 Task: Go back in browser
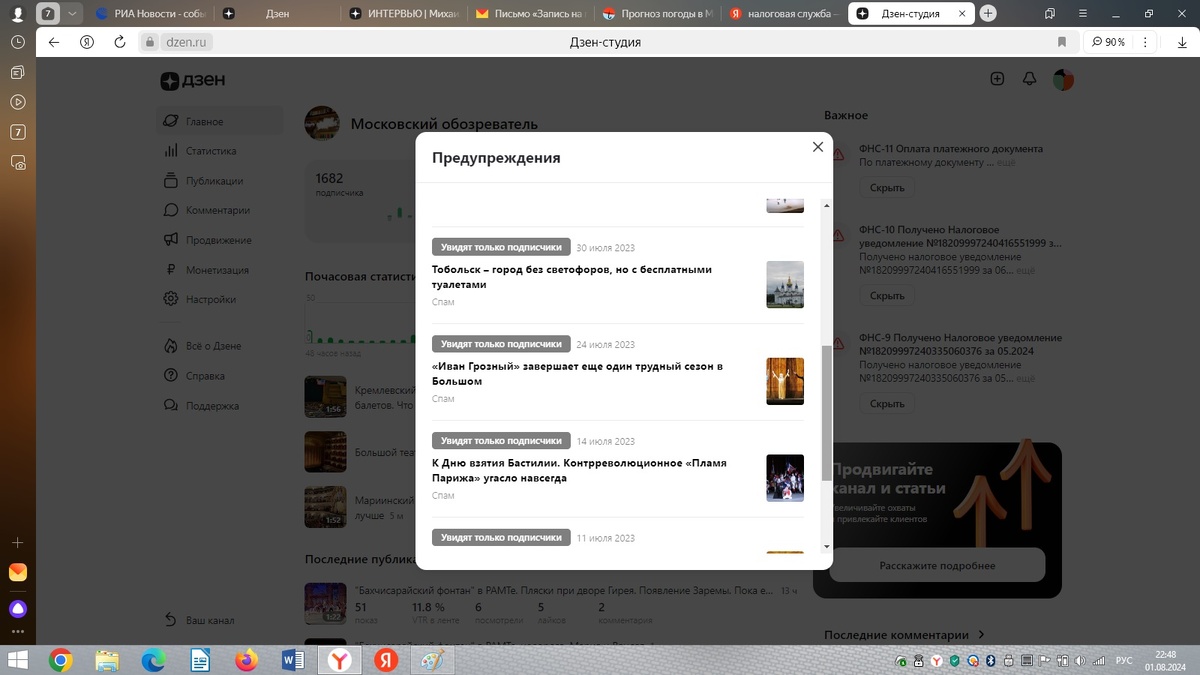point(54,42)
